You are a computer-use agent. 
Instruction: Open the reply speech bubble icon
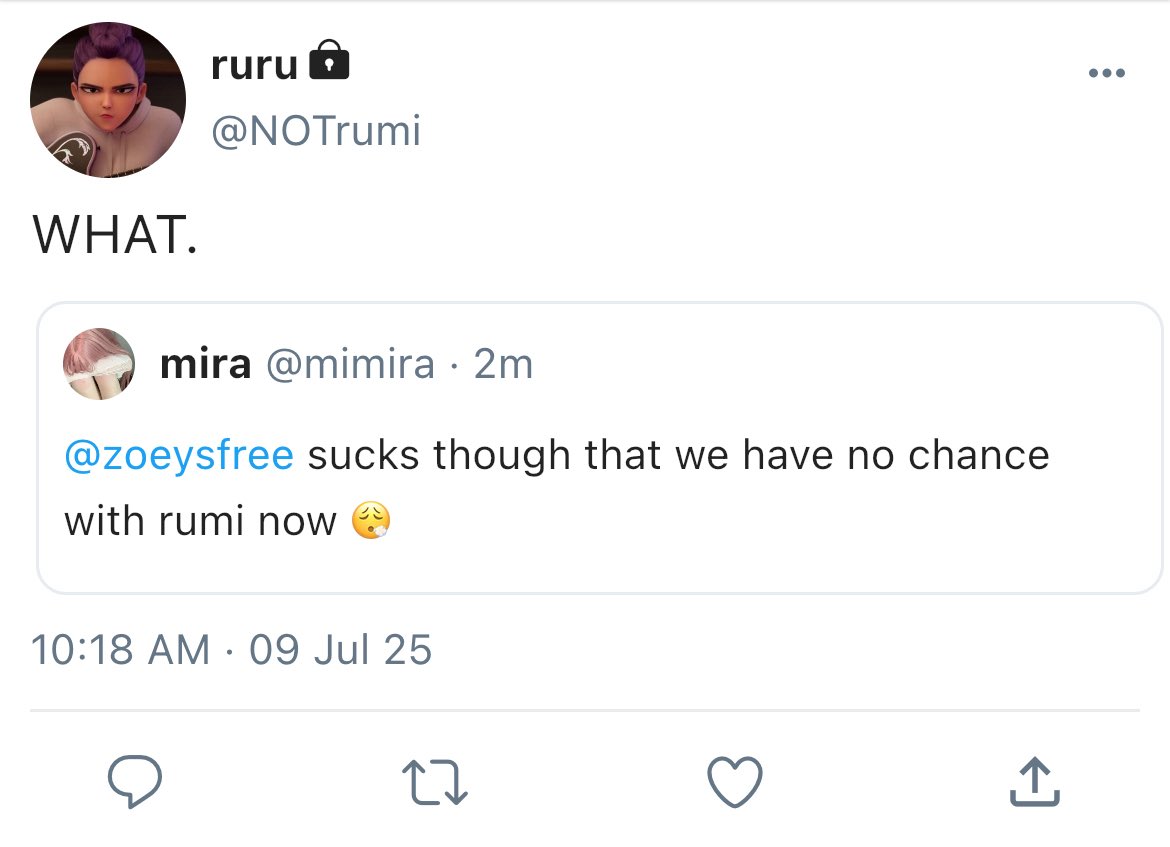click(135, 781)
